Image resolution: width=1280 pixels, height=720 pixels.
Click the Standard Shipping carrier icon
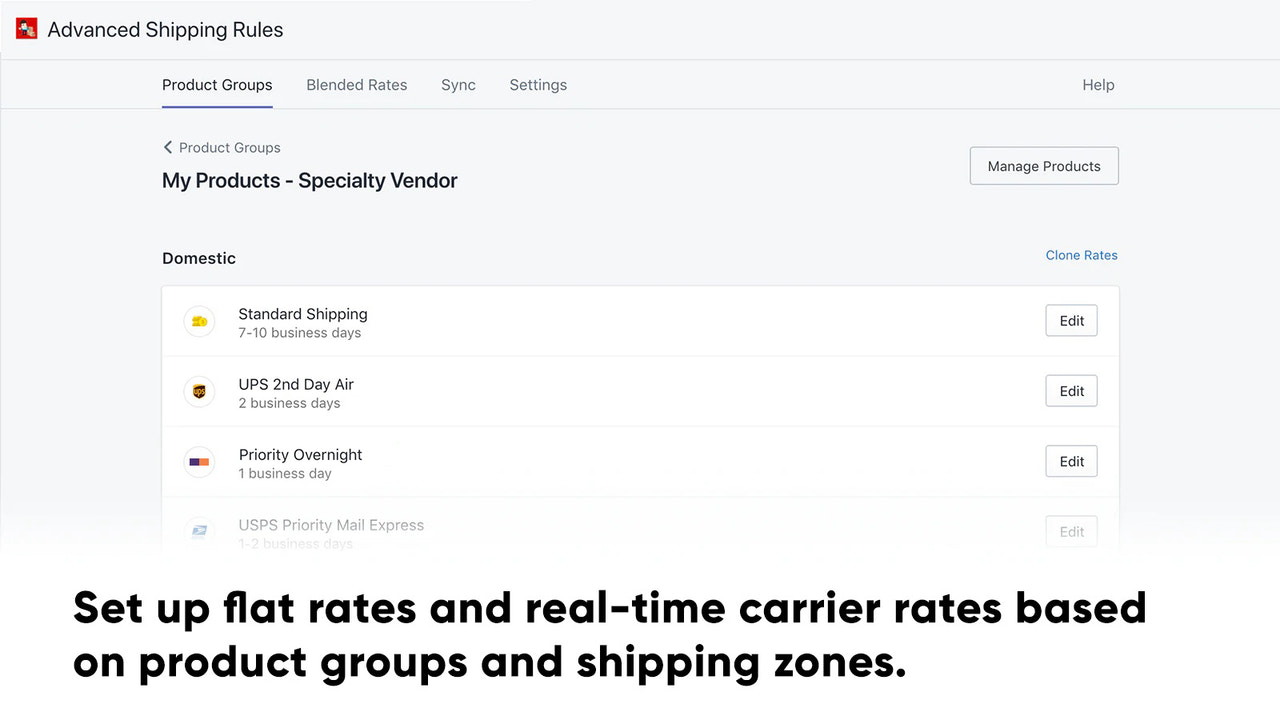(199, 321)
